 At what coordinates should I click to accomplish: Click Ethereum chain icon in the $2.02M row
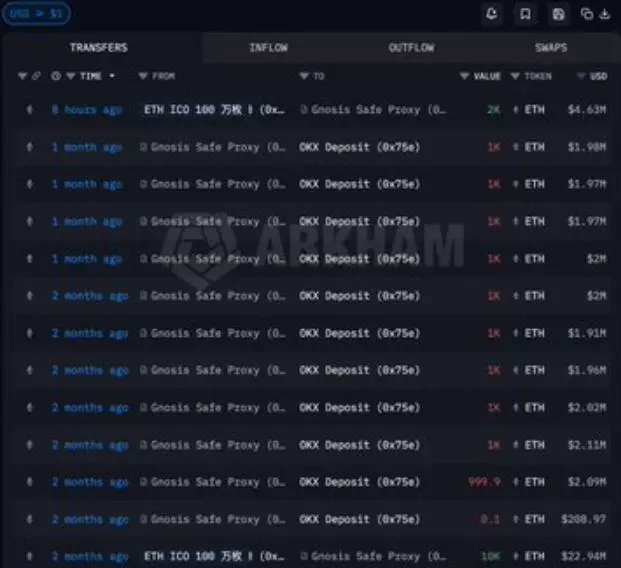(29, 408)
